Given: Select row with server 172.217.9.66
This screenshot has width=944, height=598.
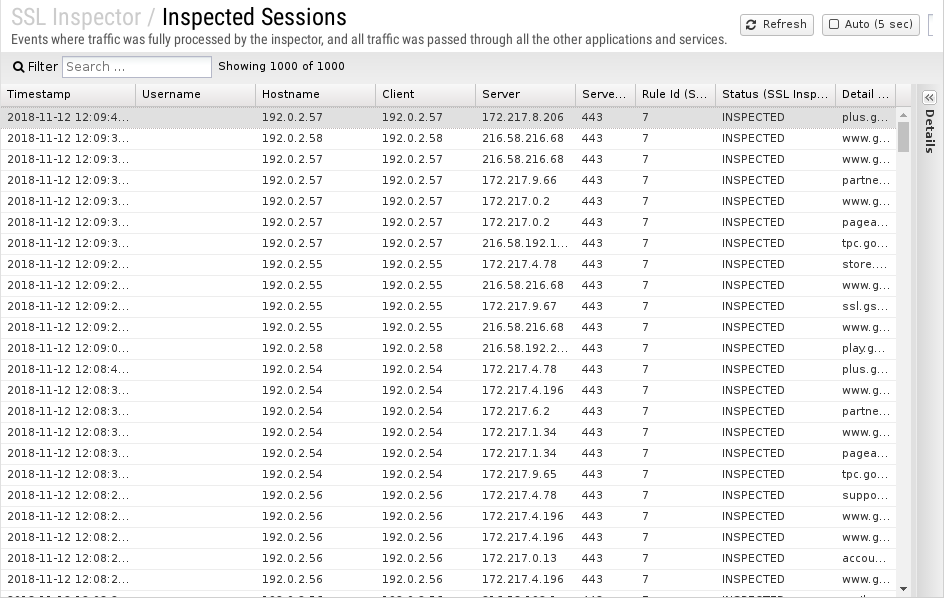Looking at the screenshot, I should 448,181.
